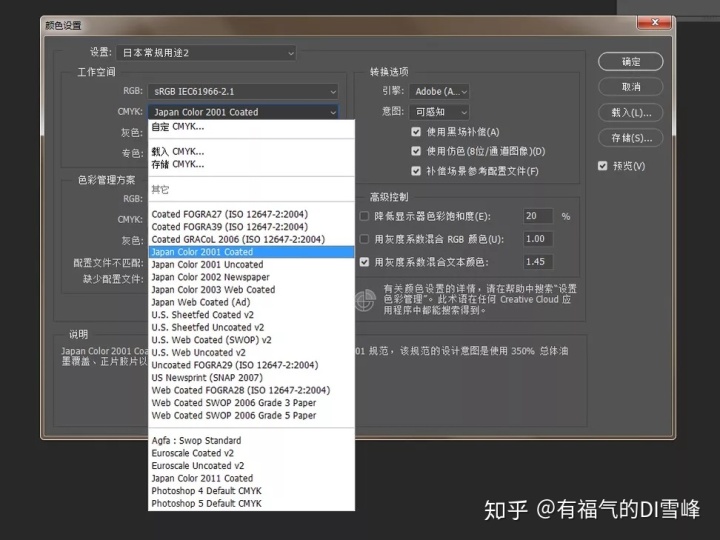Select U.S. Sheetfed Uncoated v2
Image resolution: width=720 pixels, height=540 pixels.
point(251,327)
